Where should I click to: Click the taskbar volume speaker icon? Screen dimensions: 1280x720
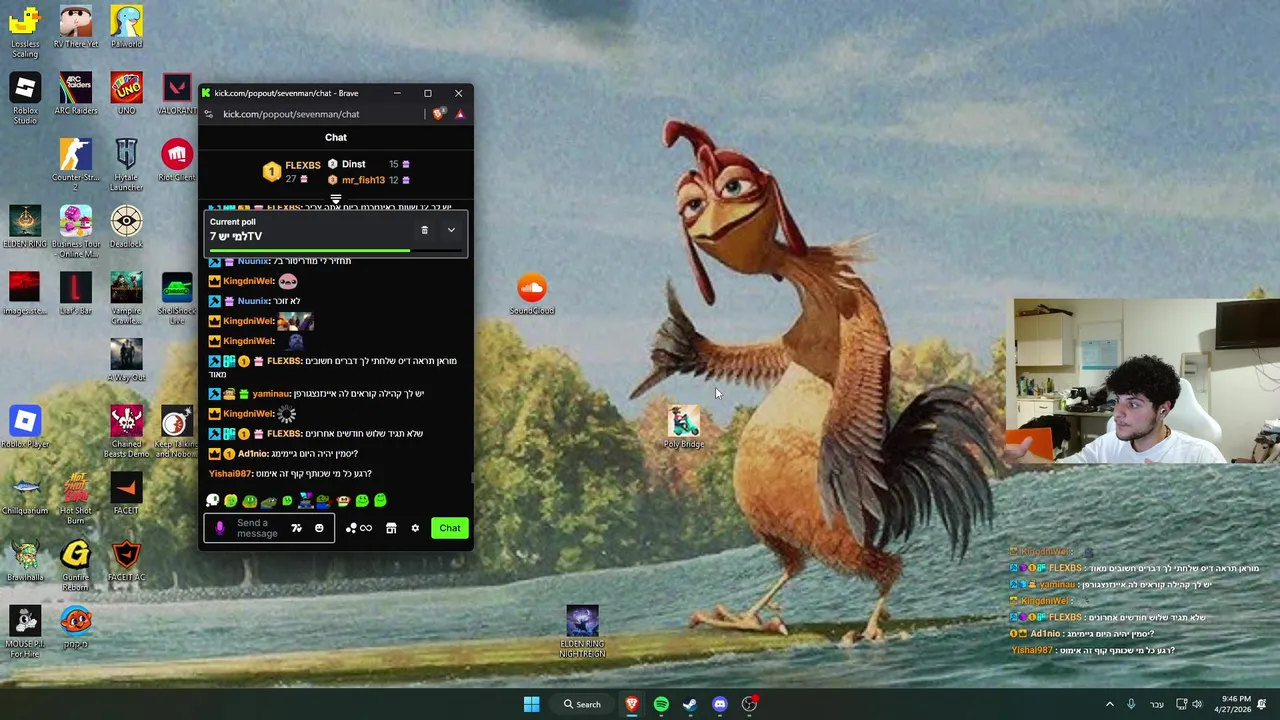point(1197,704)
